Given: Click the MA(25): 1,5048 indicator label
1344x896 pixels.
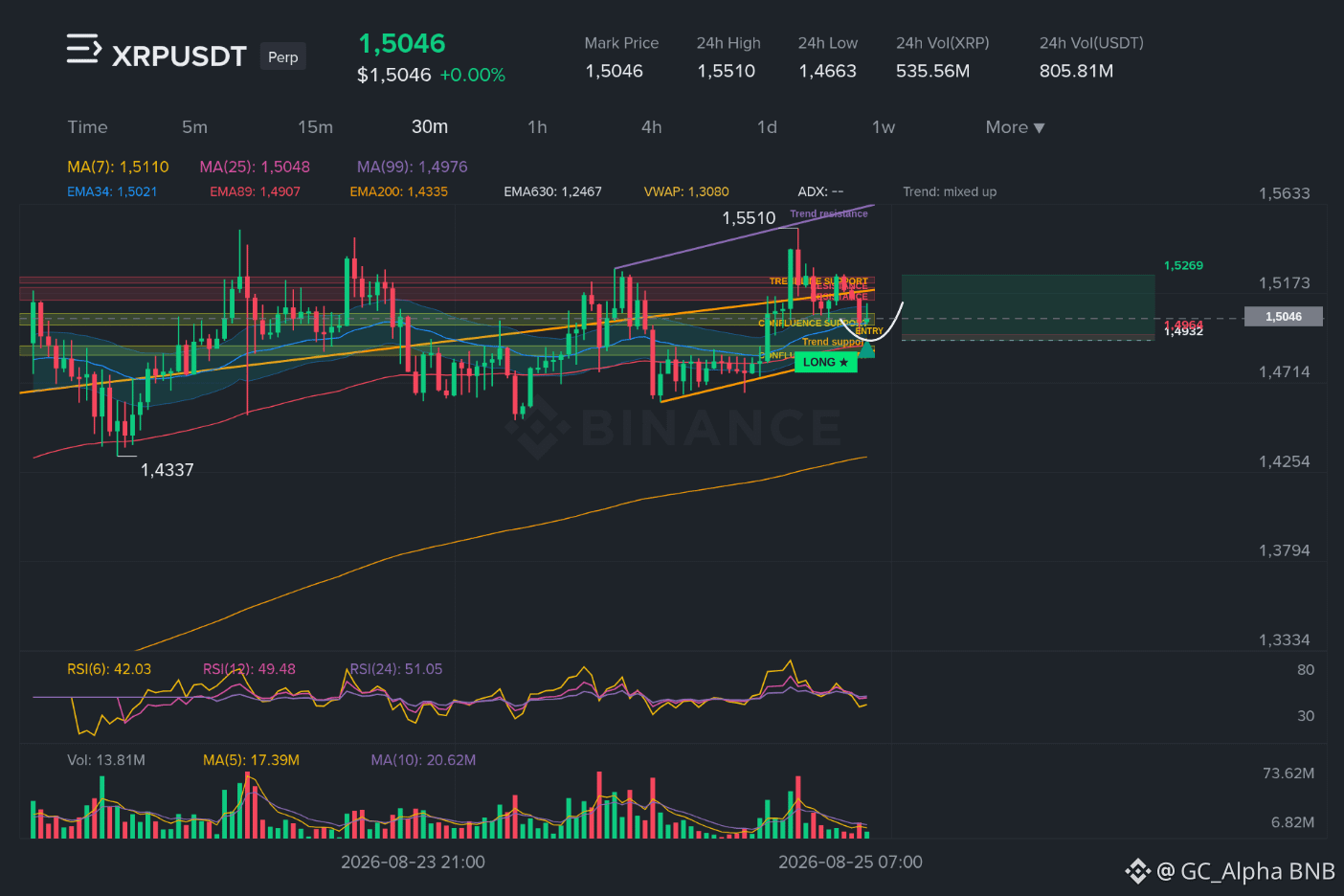Looking at the screenshot, I should click(x=255, y=167).
